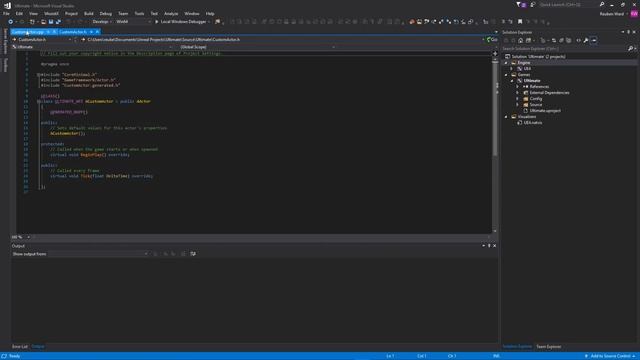The width and height of the screenshot is (640, 360).
Task: Click the Save All toolbar icon
Action: click(58, 22)
